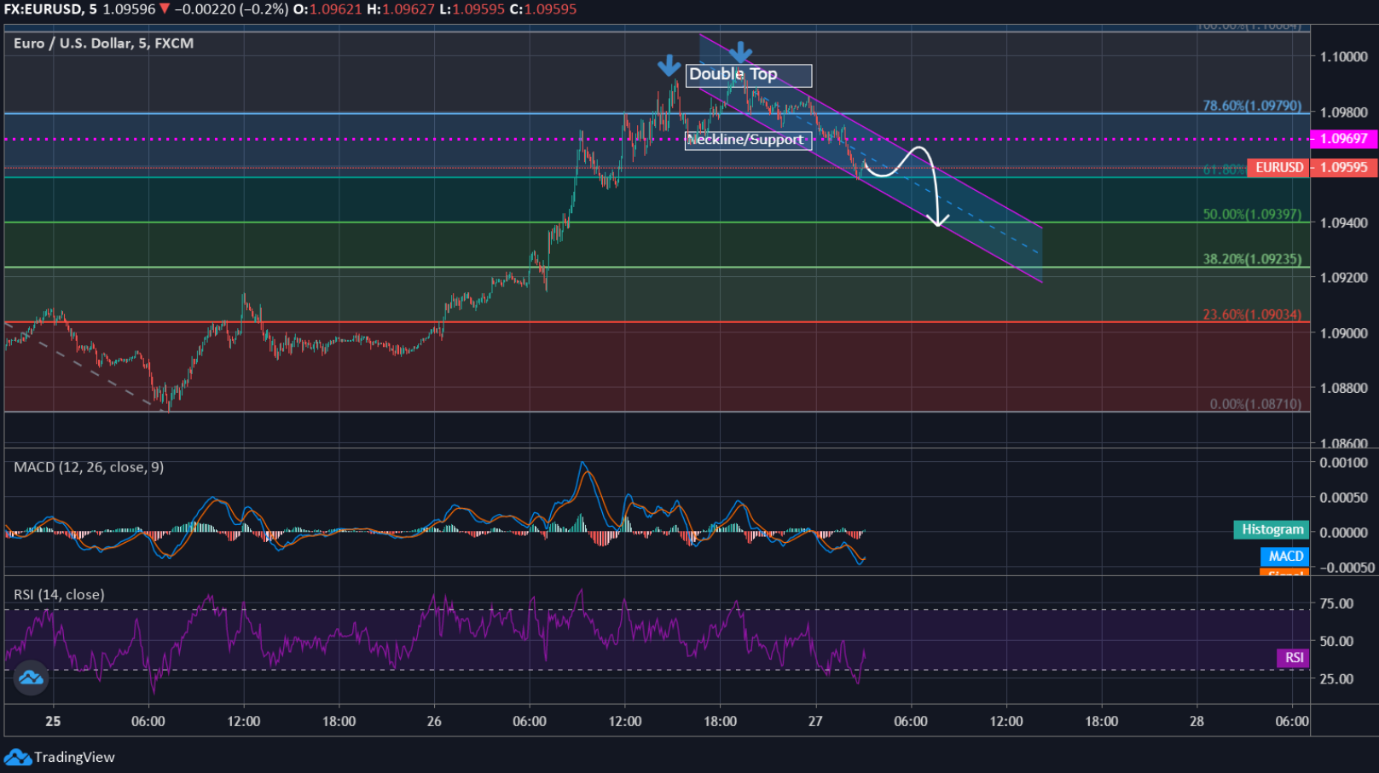The image size is (1379, 773).
Task: Click the red EURUSD price tag
Action: click(x=1280, y=167)
